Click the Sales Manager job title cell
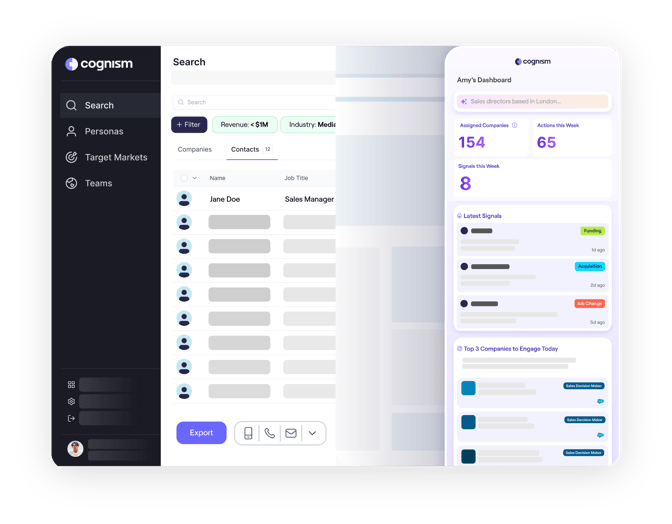Image resolution: width=672 pixels, height=524 pixels. coord(309,199)
